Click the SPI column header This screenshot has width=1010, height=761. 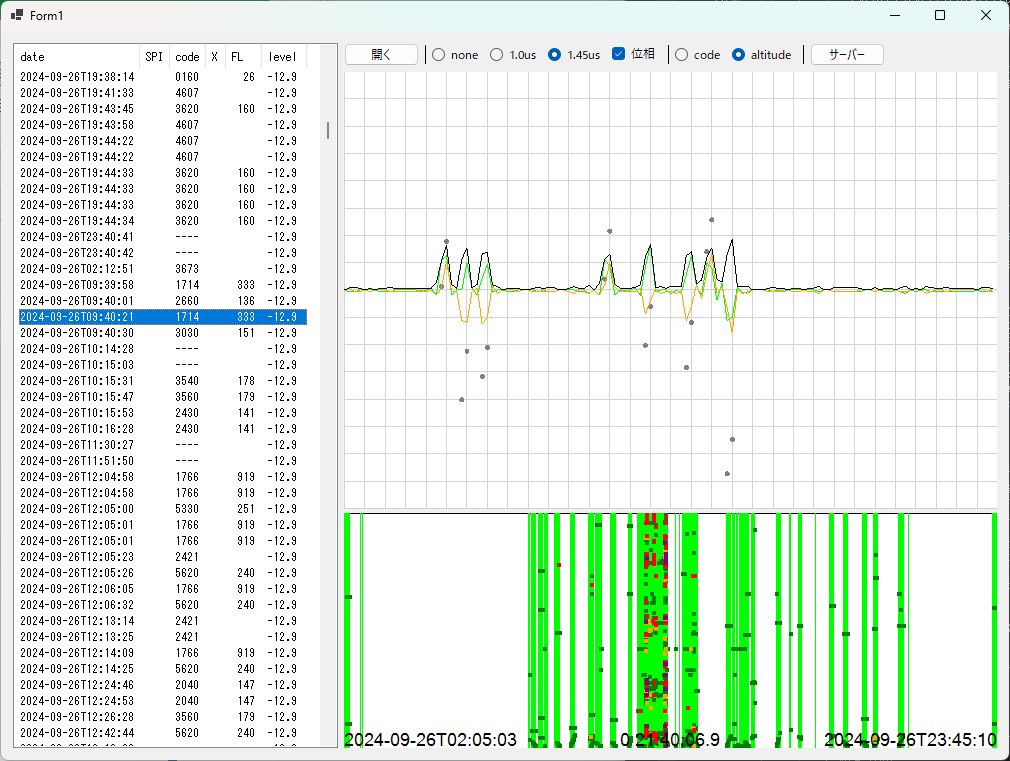[154, 57]
